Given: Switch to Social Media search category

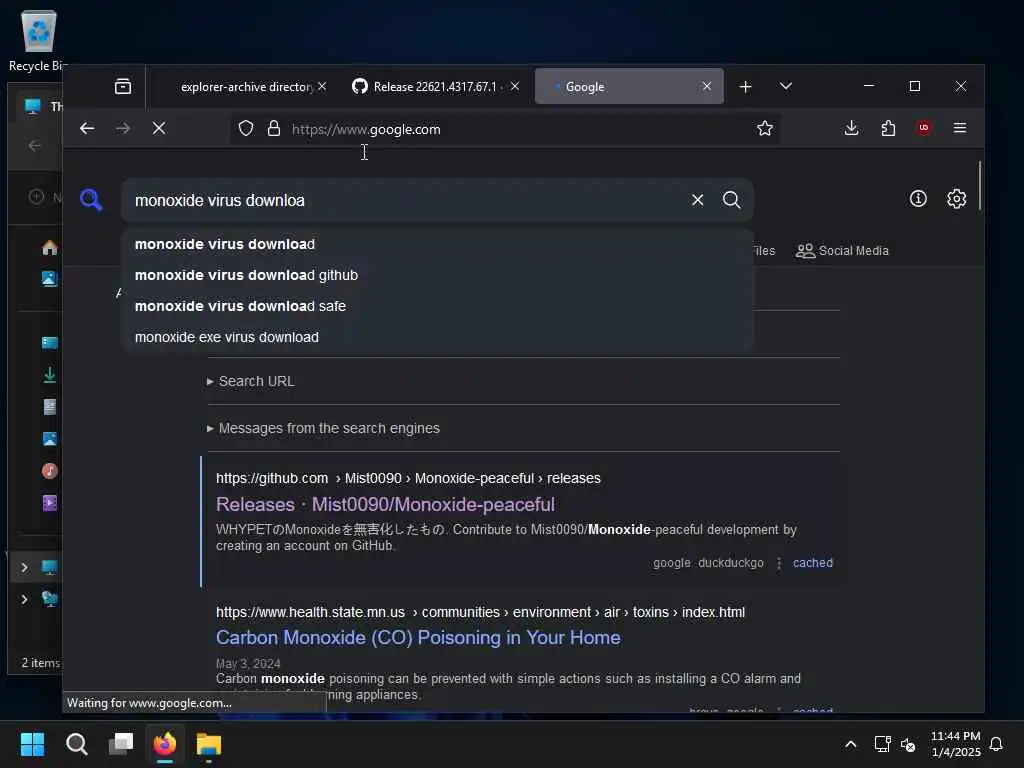Looking at the screenshot, I should 842,251.
